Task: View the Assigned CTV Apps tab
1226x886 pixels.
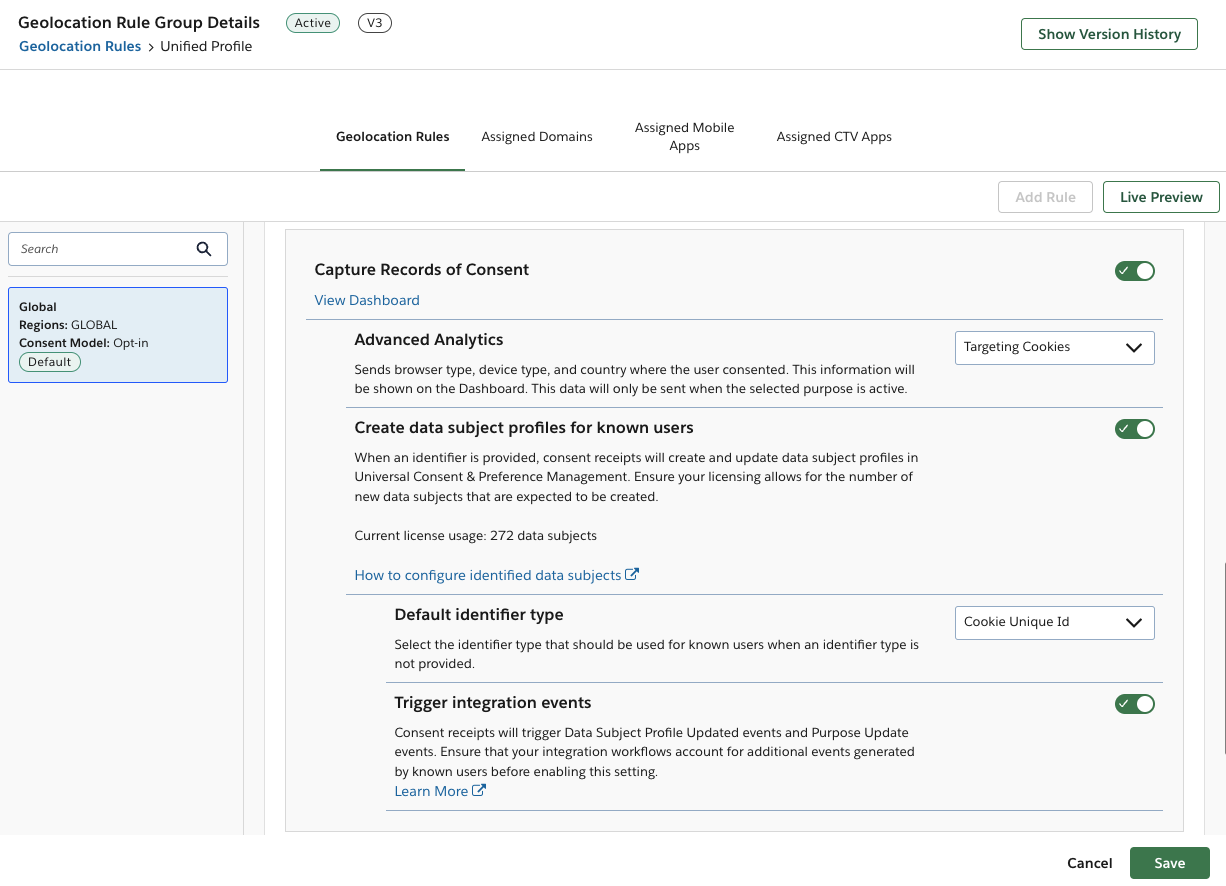Action: pos(834,136)
